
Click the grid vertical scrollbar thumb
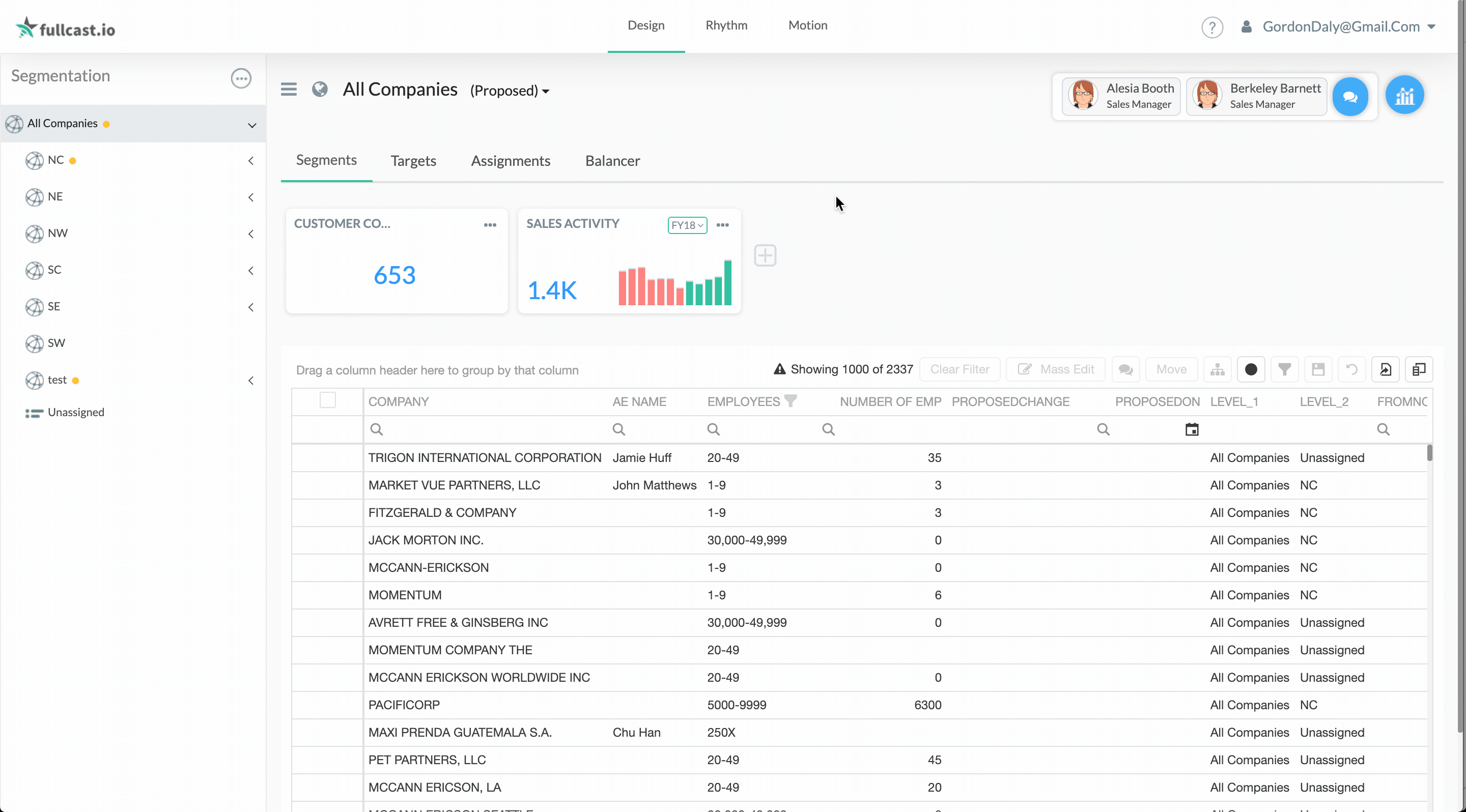tap(1429, 453)
